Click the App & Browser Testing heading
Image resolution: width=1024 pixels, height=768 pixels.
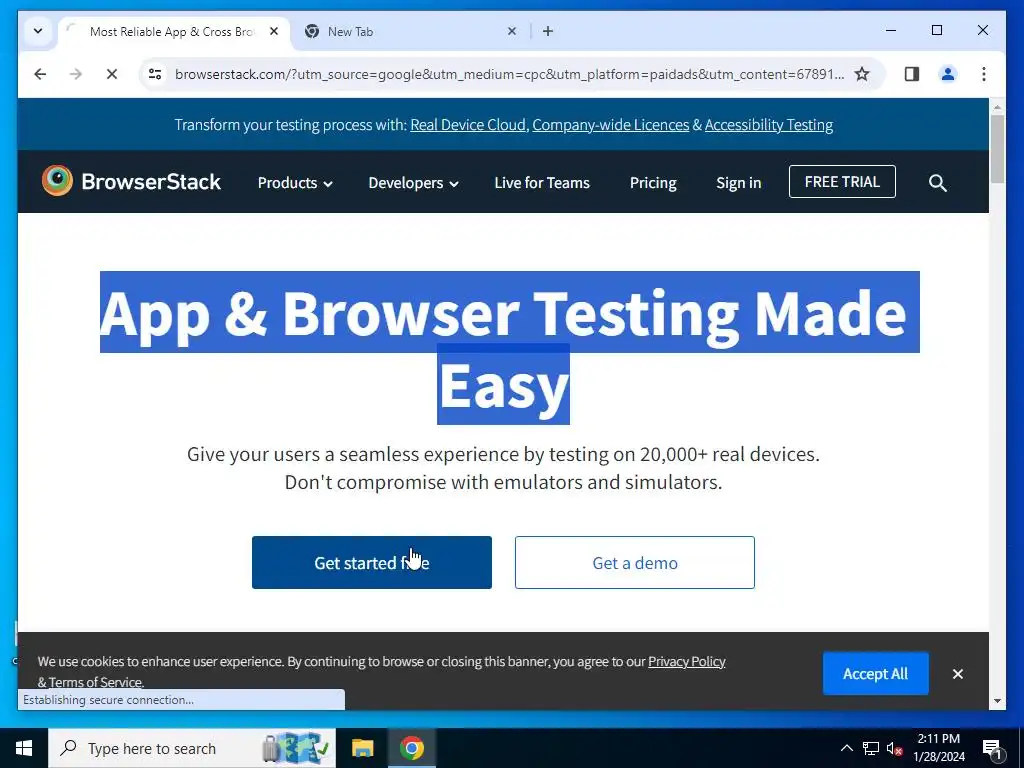(509, 347)
